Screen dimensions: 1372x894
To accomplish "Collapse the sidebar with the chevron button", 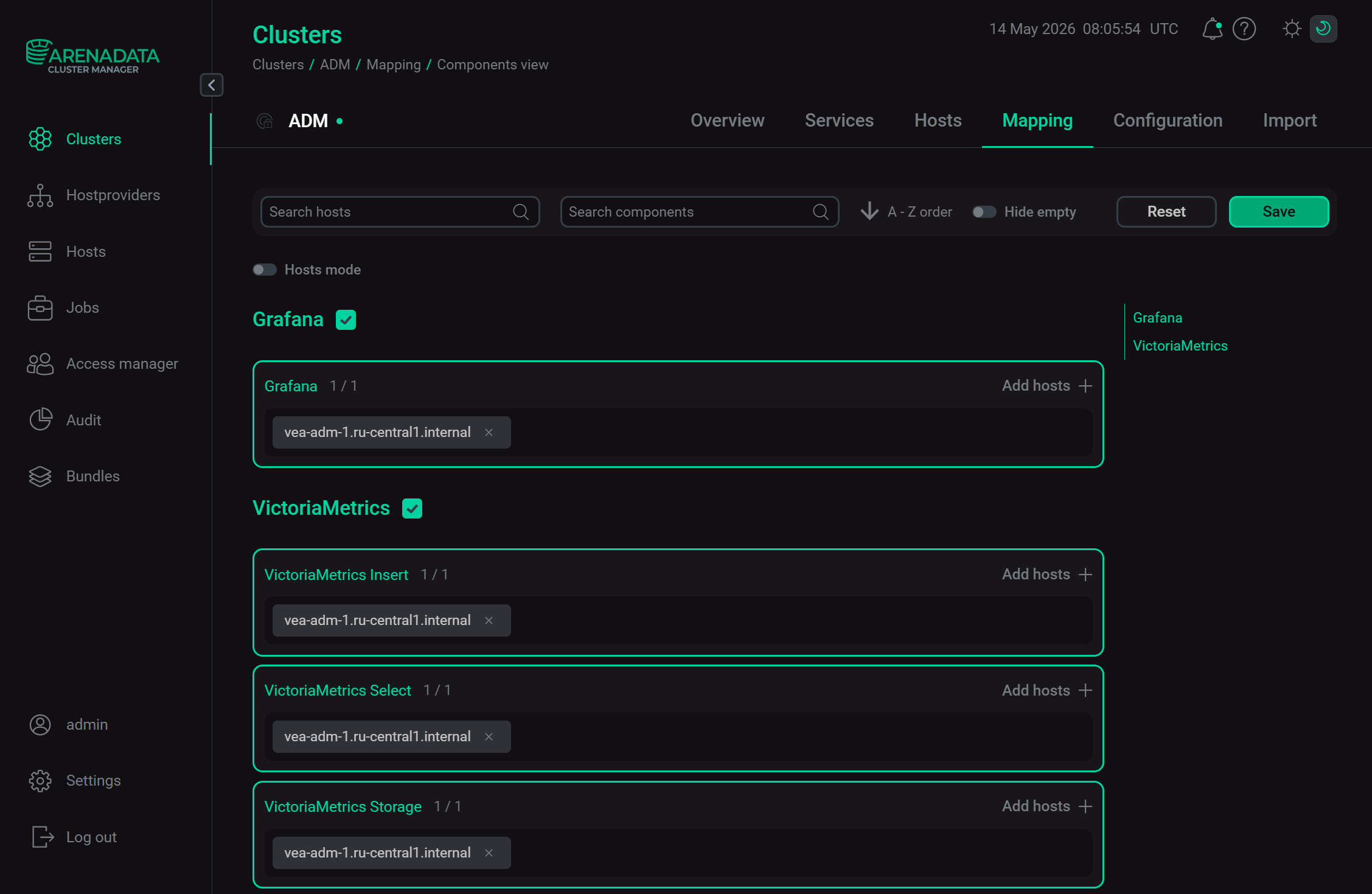I will (212, 85).
